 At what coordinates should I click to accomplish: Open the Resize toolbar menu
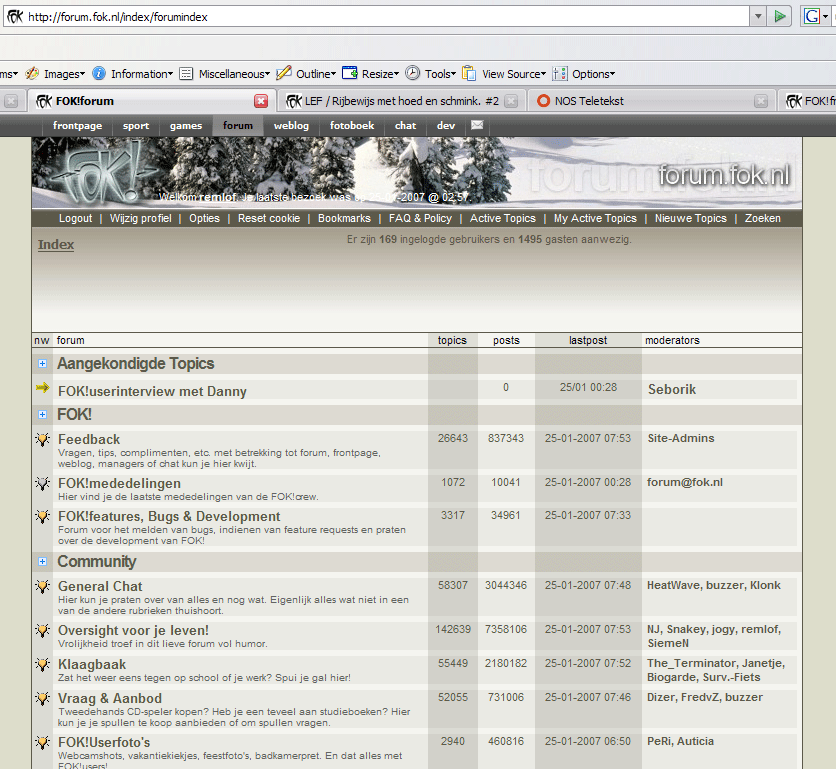point(371,74)
